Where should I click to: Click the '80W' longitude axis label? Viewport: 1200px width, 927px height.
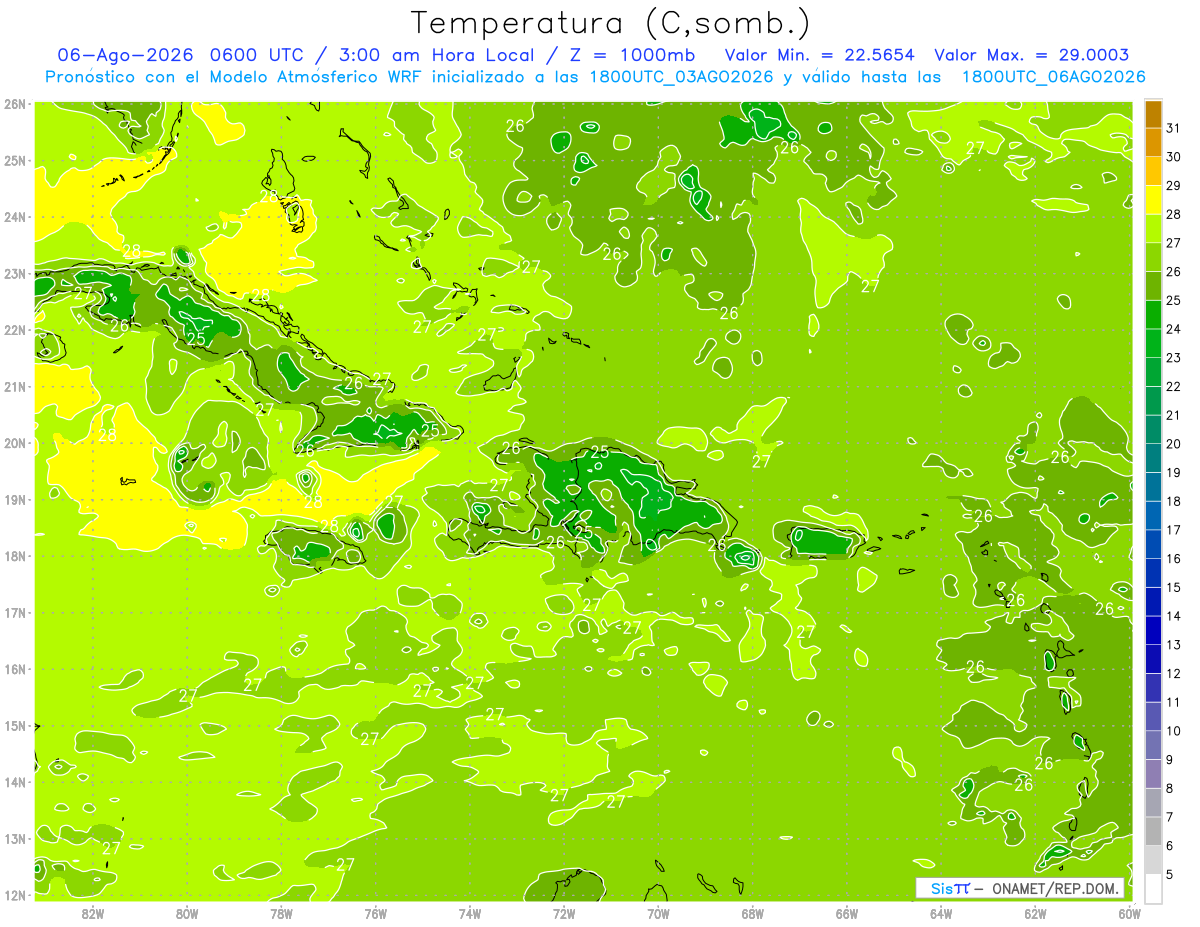(187, 913)
